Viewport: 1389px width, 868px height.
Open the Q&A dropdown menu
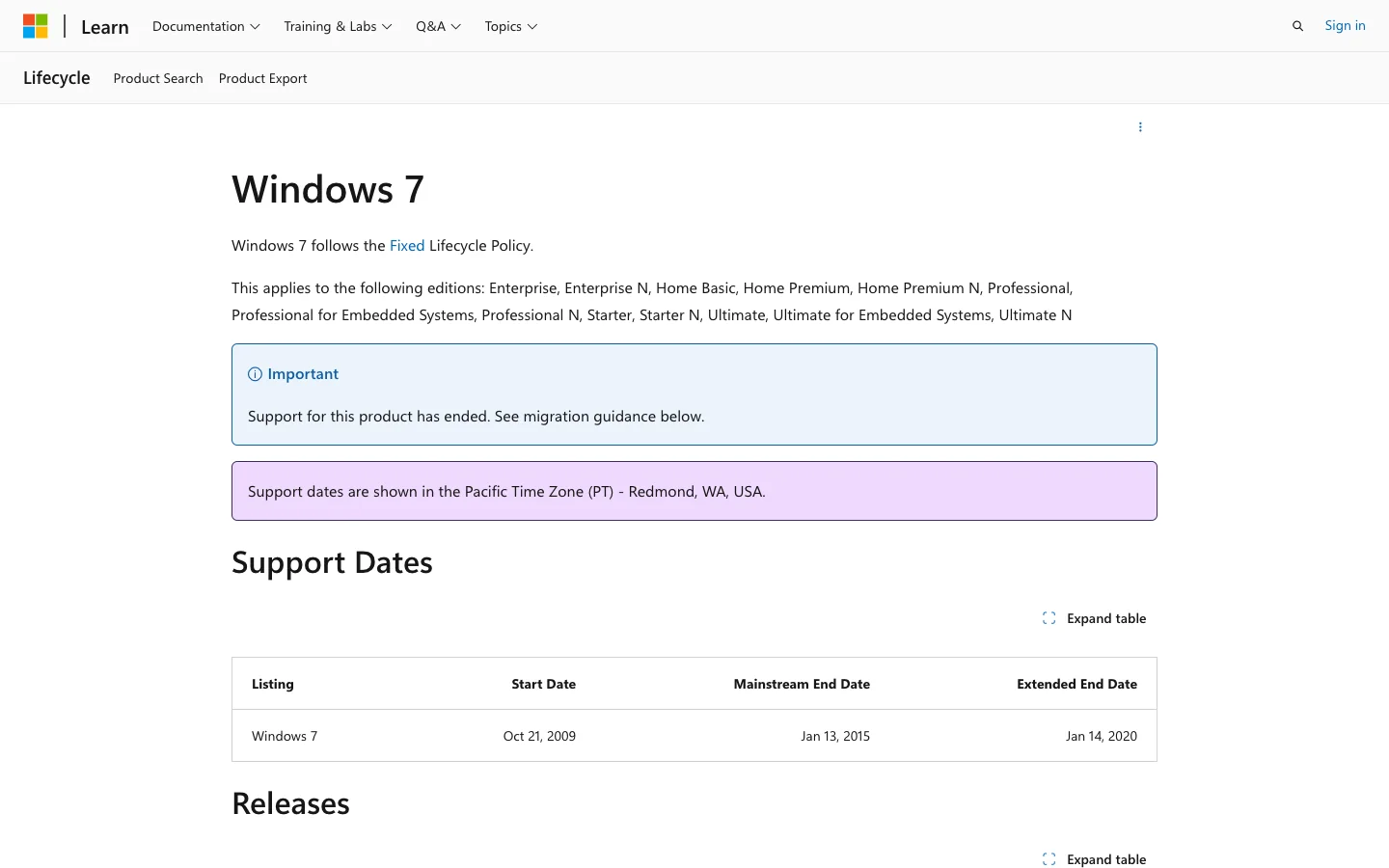pos(439,26)
